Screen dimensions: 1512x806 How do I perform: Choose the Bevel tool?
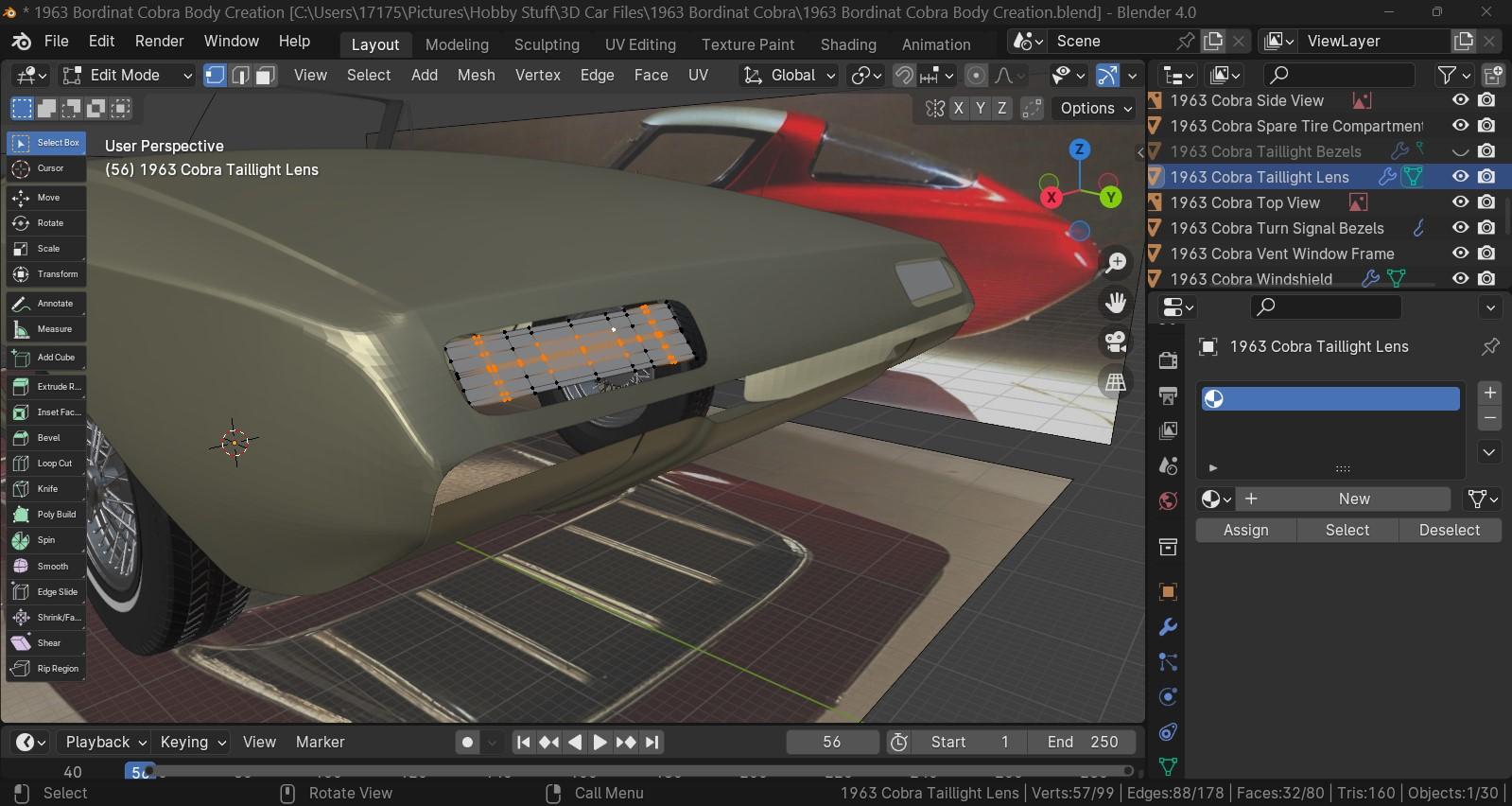(45, 438)
